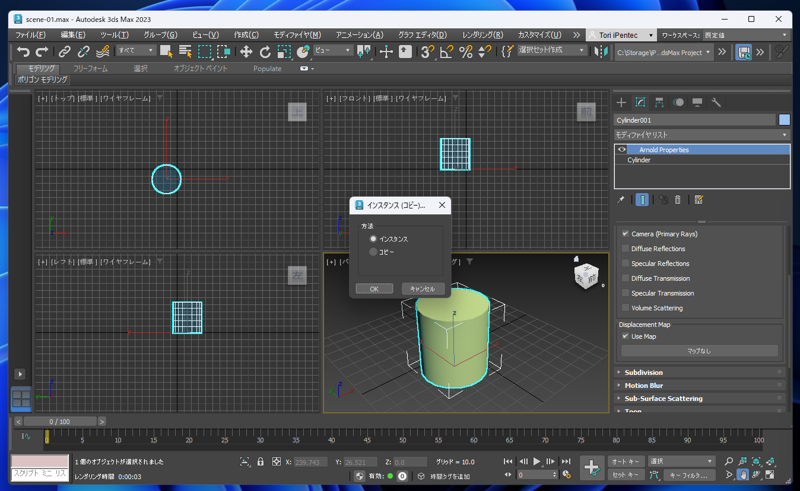
Task: Click the ポリゴン モデリング button
Action: click(42, 80)
